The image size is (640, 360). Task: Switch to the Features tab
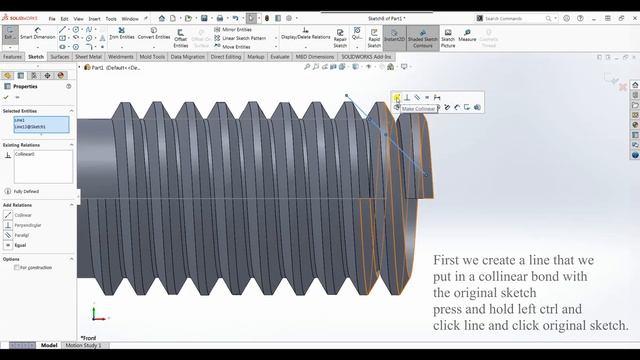tap(12, 57)
